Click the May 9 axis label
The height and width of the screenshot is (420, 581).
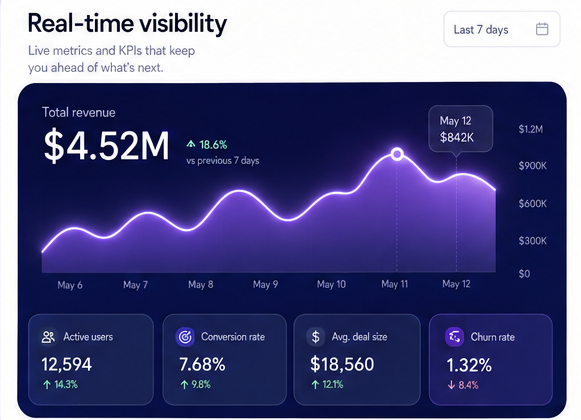point(265,284)
